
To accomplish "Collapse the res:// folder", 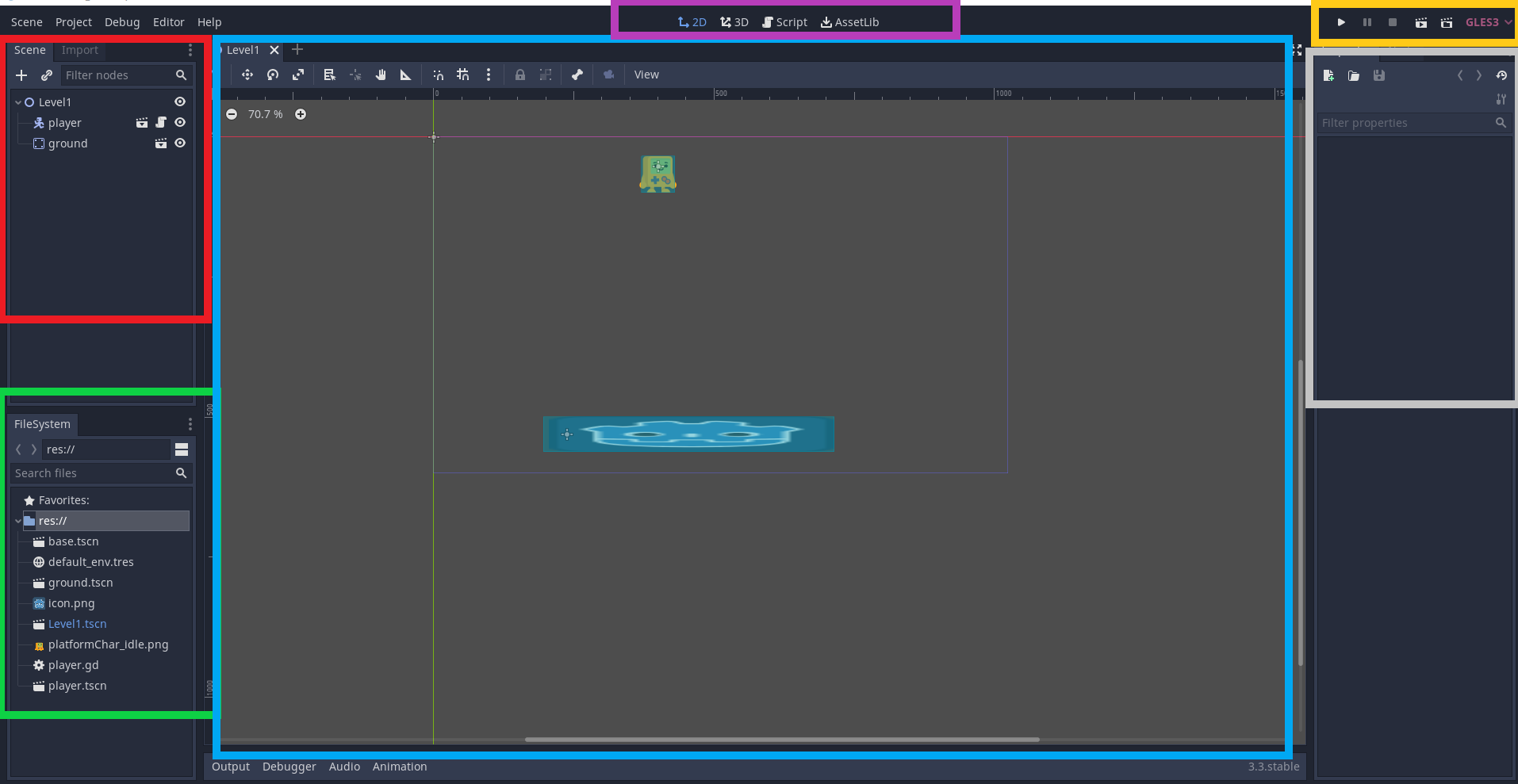I will click(18, 521).
